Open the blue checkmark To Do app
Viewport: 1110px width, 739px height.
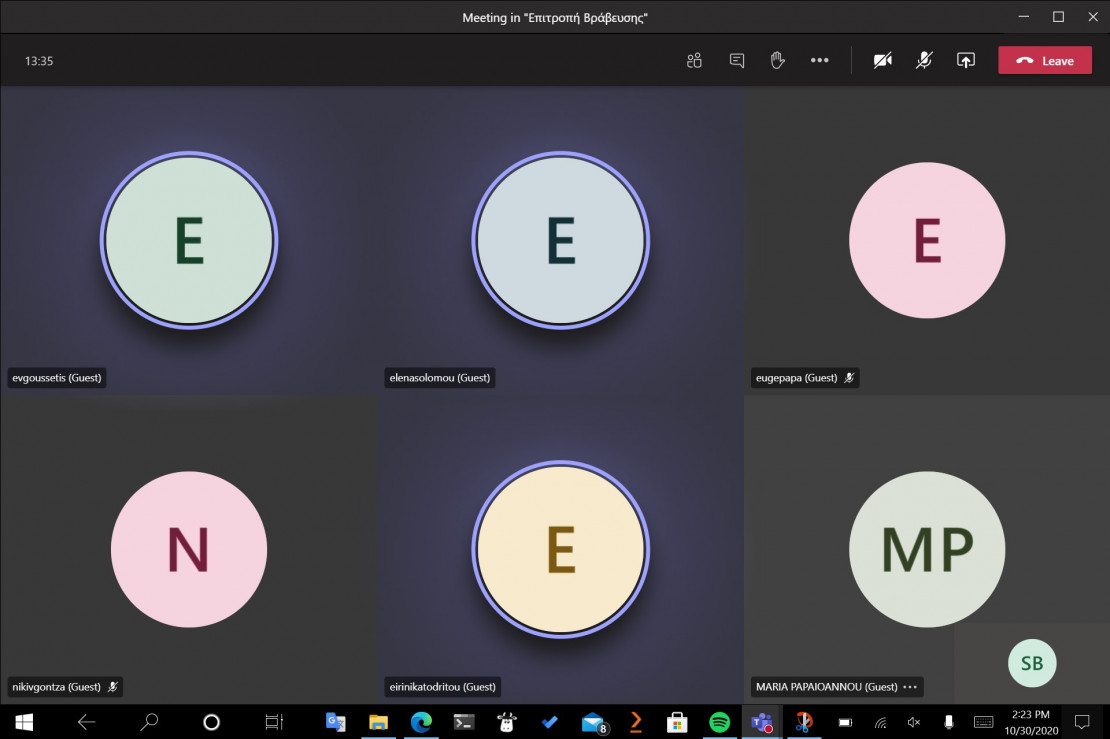pos(549,722)
